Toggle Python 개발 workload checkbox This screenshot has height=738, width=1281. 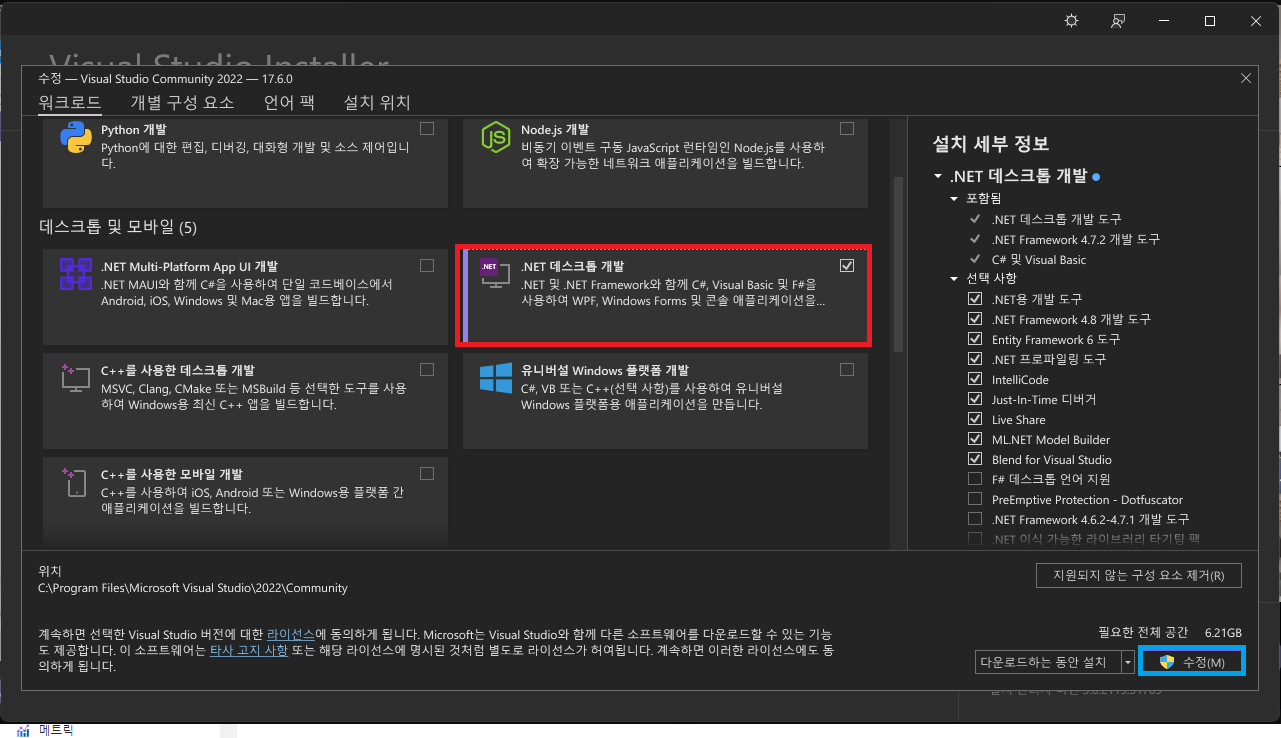[x=427, y=129]
